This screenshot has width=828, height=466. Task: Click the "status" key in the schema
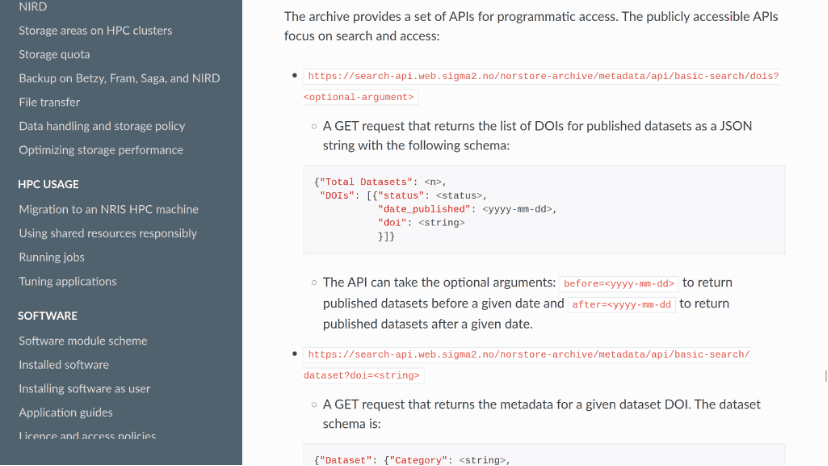click(x=401, y=195)
